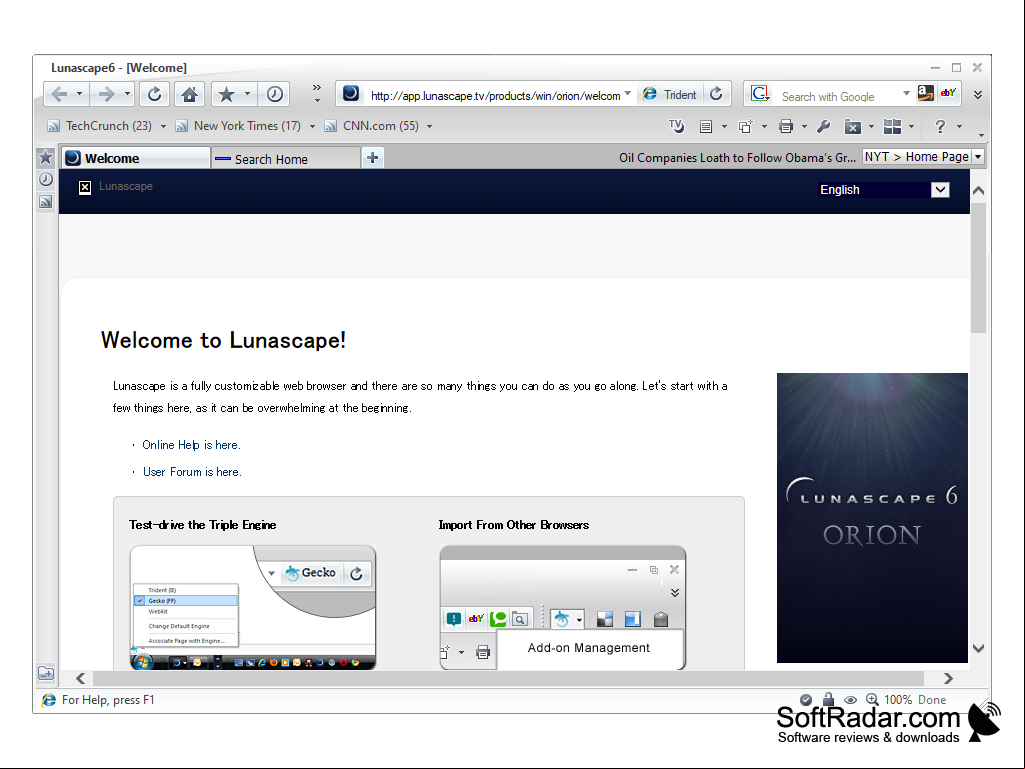Open the Online Help is here link
1025x769 pixels.
pos(192,445)
